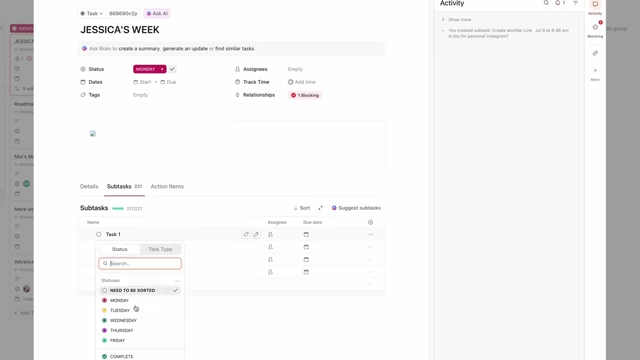Screen dimensions: 640x360
Task: Mark task complete with status checkmark
Action: [172, 69]
